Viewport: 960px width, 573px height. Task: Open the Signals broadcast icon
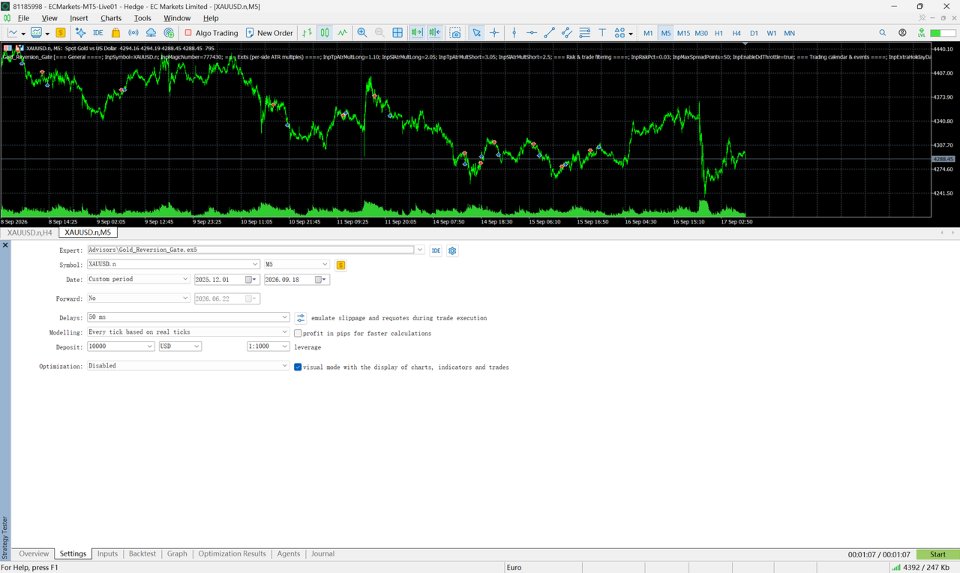coord(133,33)
